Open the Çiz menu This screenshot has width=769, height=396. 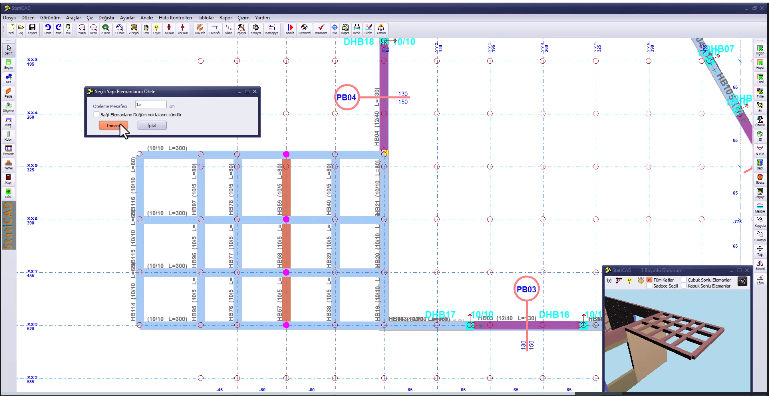click(x=90, y=18)
